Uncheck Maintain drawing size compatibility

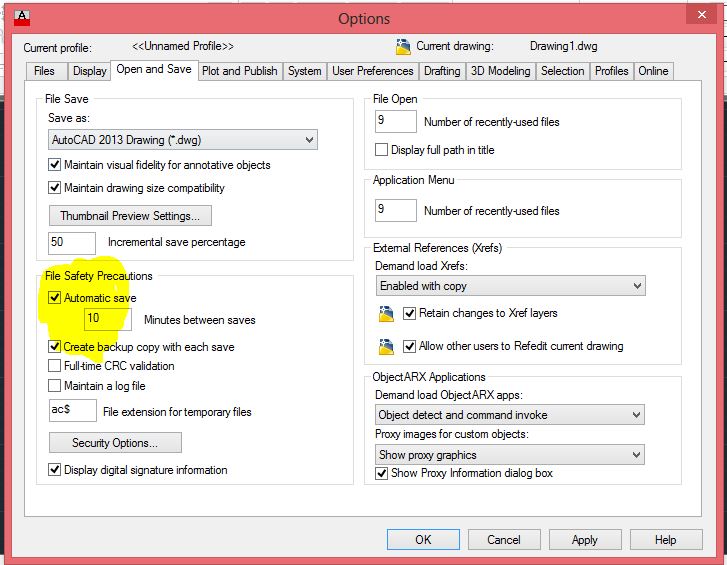[x=55, y=188]
